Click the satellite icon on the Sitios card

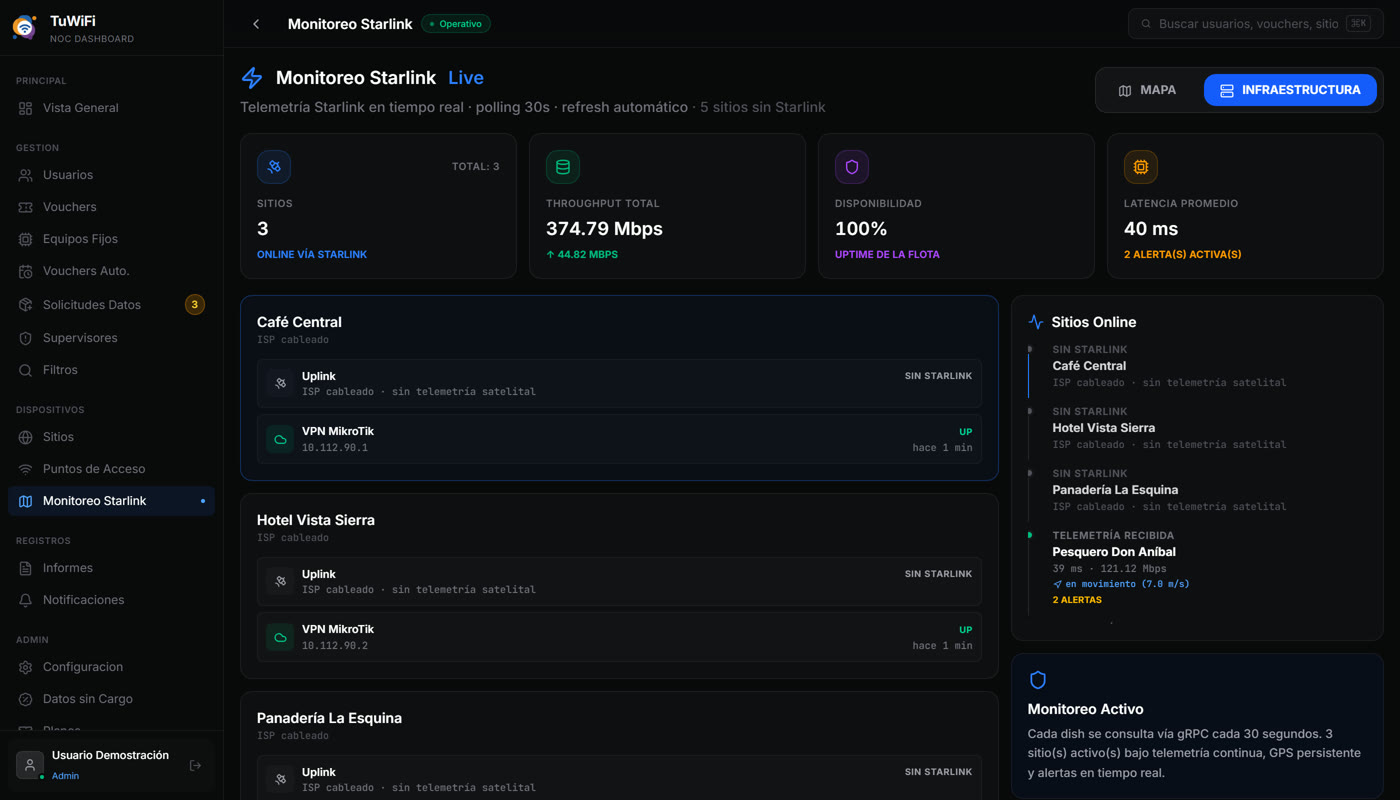[x=274, y=167]
